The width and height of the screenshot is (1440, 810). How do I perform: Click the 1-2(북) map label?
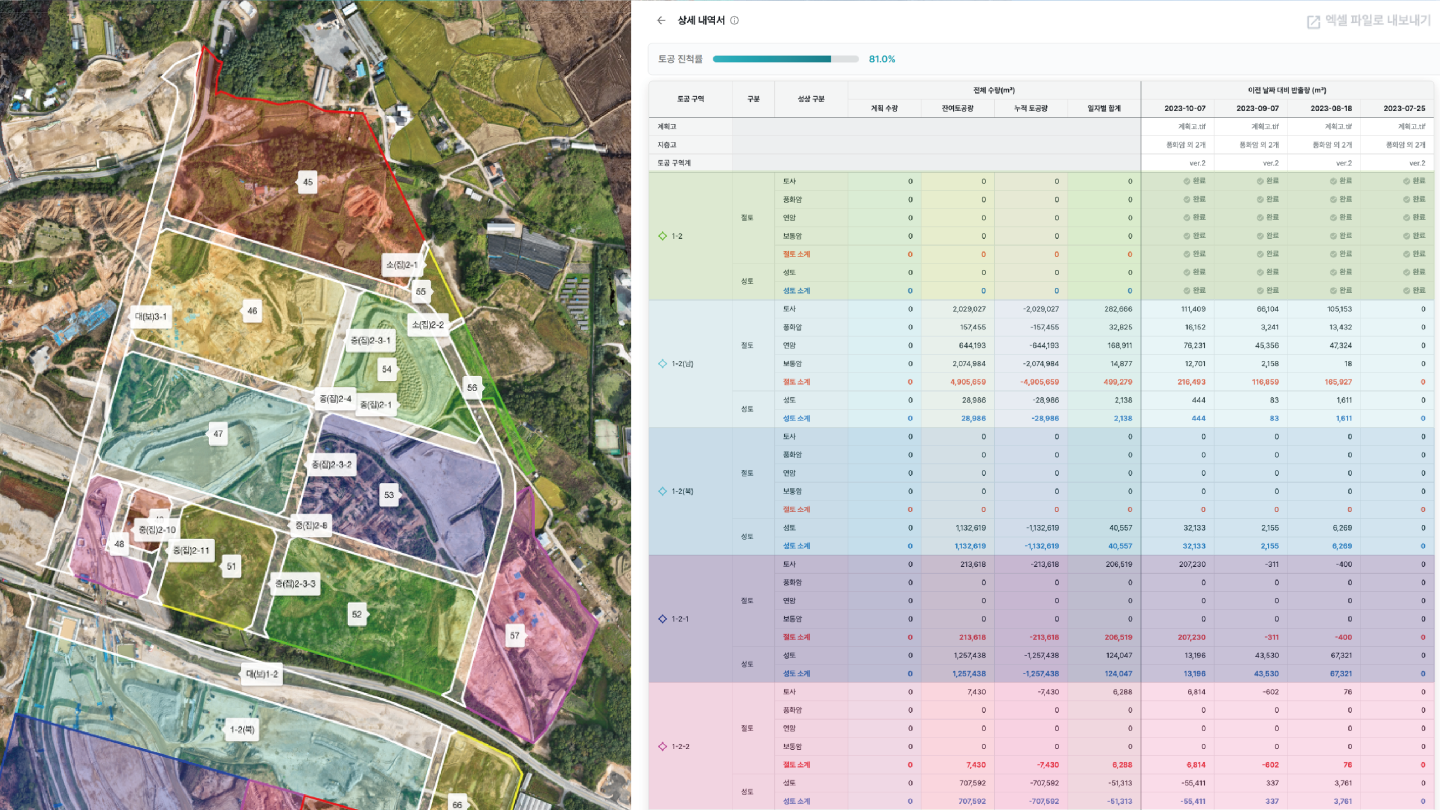click(x=244, y=730)
